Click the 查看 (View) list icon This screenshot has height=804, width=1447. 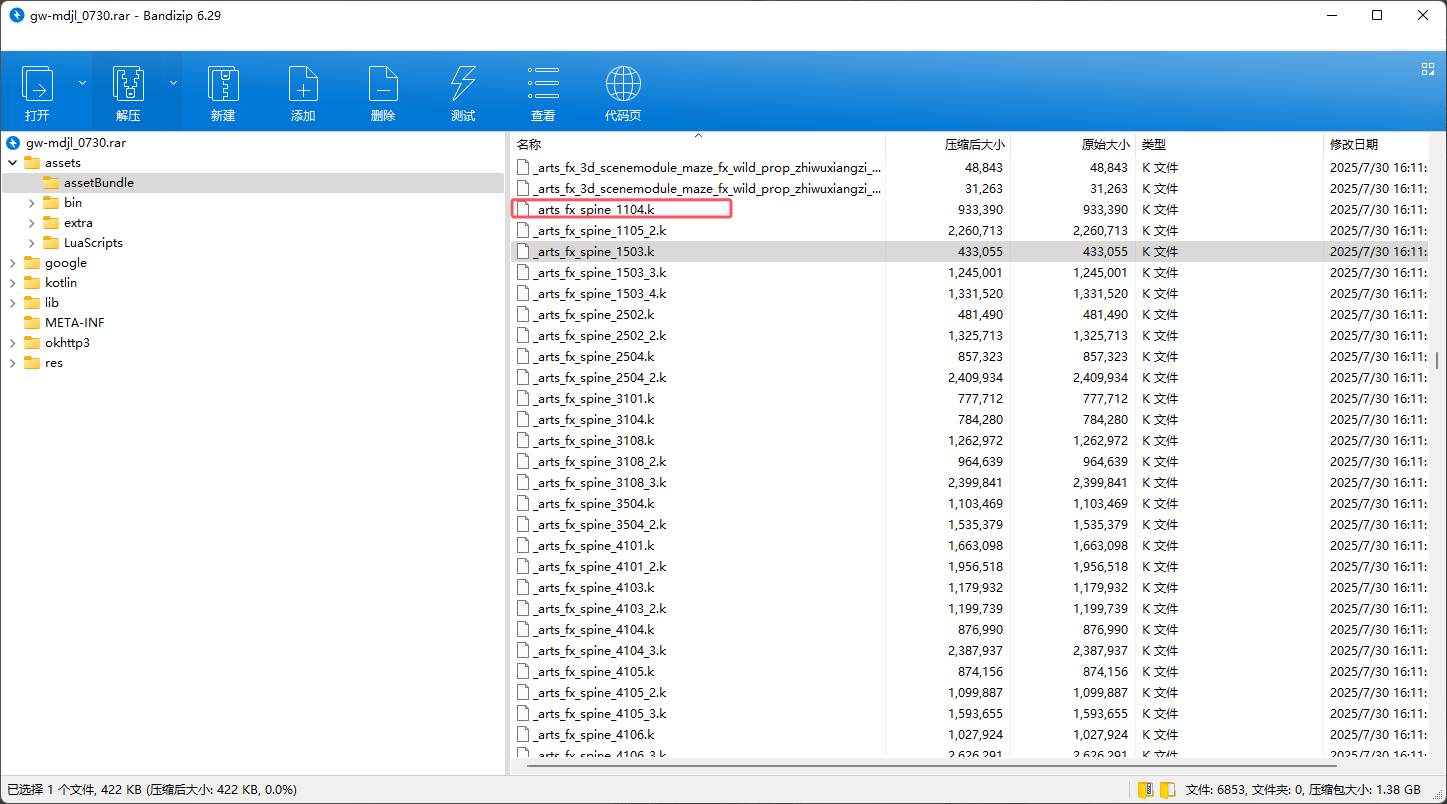coord(543,85)
